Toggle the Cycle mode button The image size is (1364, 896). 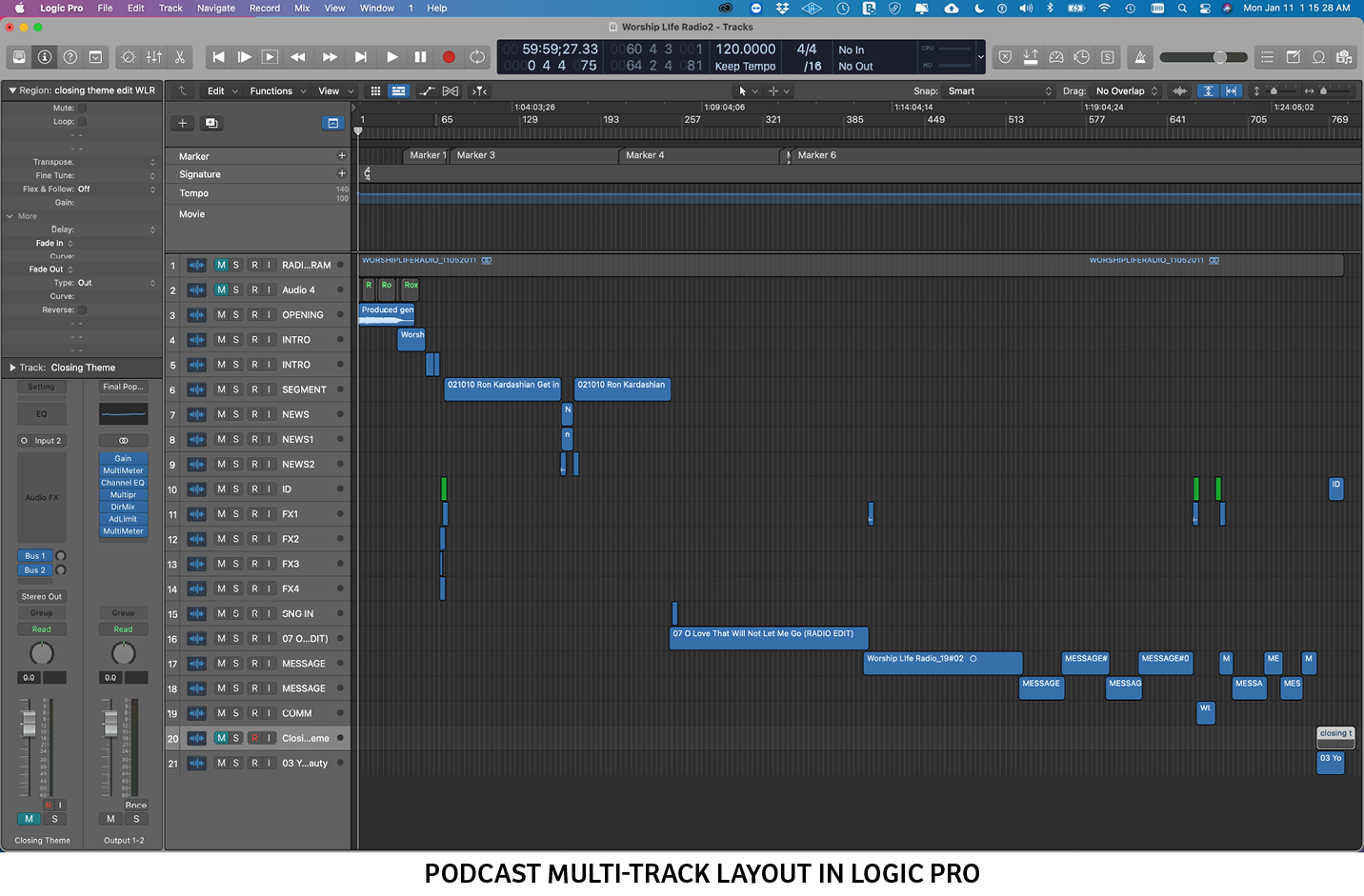tap(477, 57)
